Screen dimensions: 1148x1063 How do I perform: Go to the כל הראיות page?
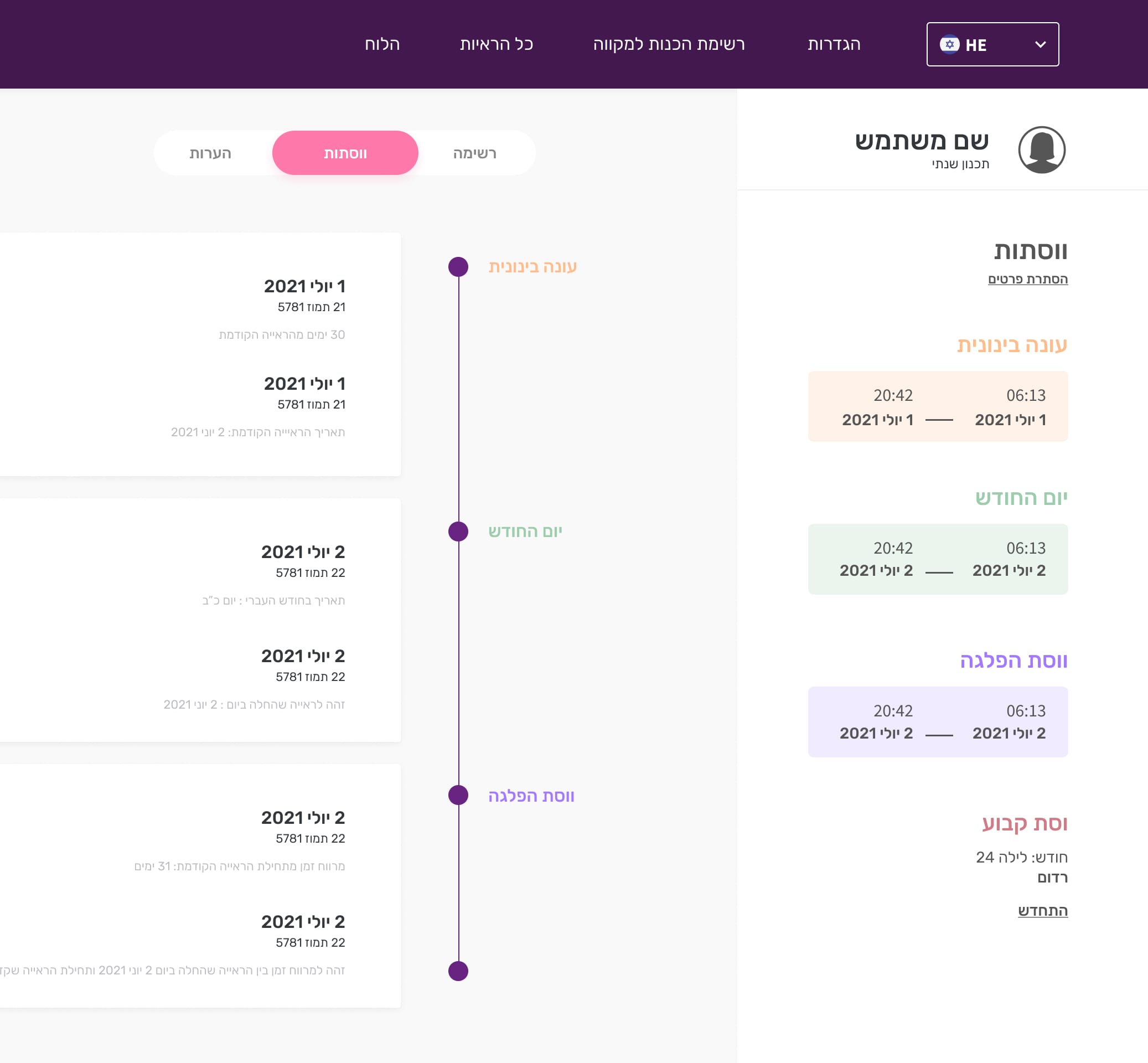pos(497,44)
